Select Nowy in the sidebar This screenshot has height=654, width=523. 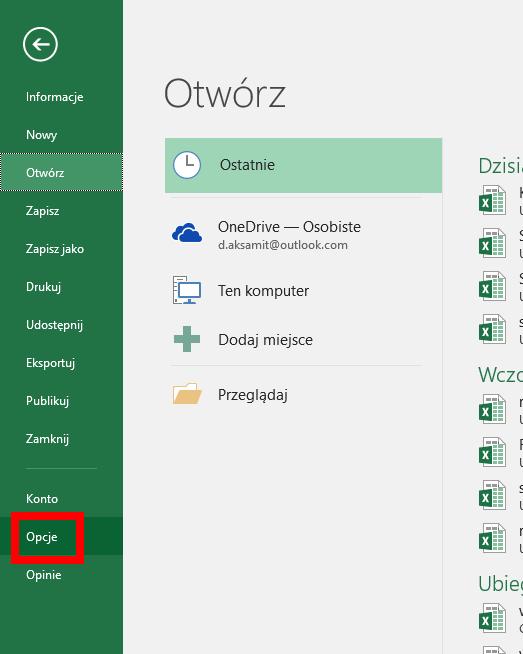[41, 135]
